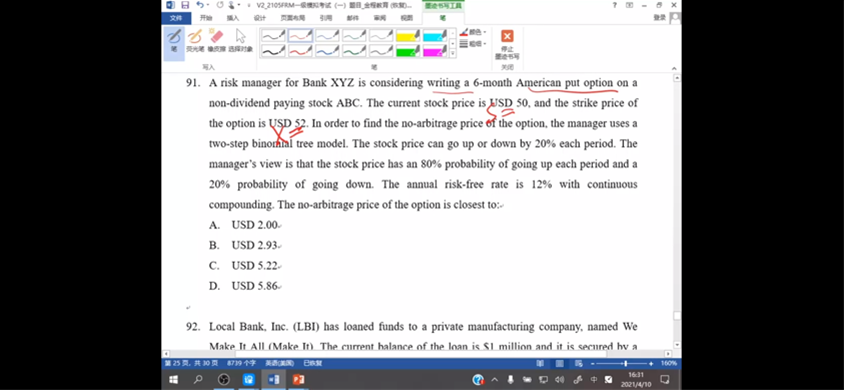Viewport: 844px width, 390px height.
Task: Open the pen Color (颜色) dropdown
Action: [x=473, y=32]
